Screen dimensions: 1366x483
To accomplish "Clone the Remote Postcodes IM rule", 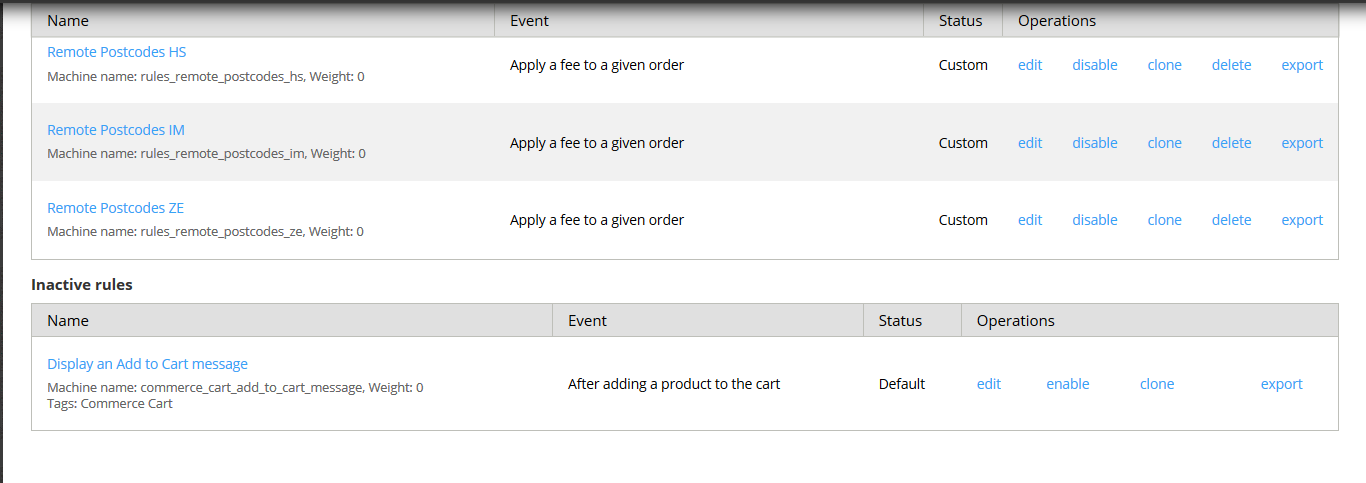I will pos(1164,143).
